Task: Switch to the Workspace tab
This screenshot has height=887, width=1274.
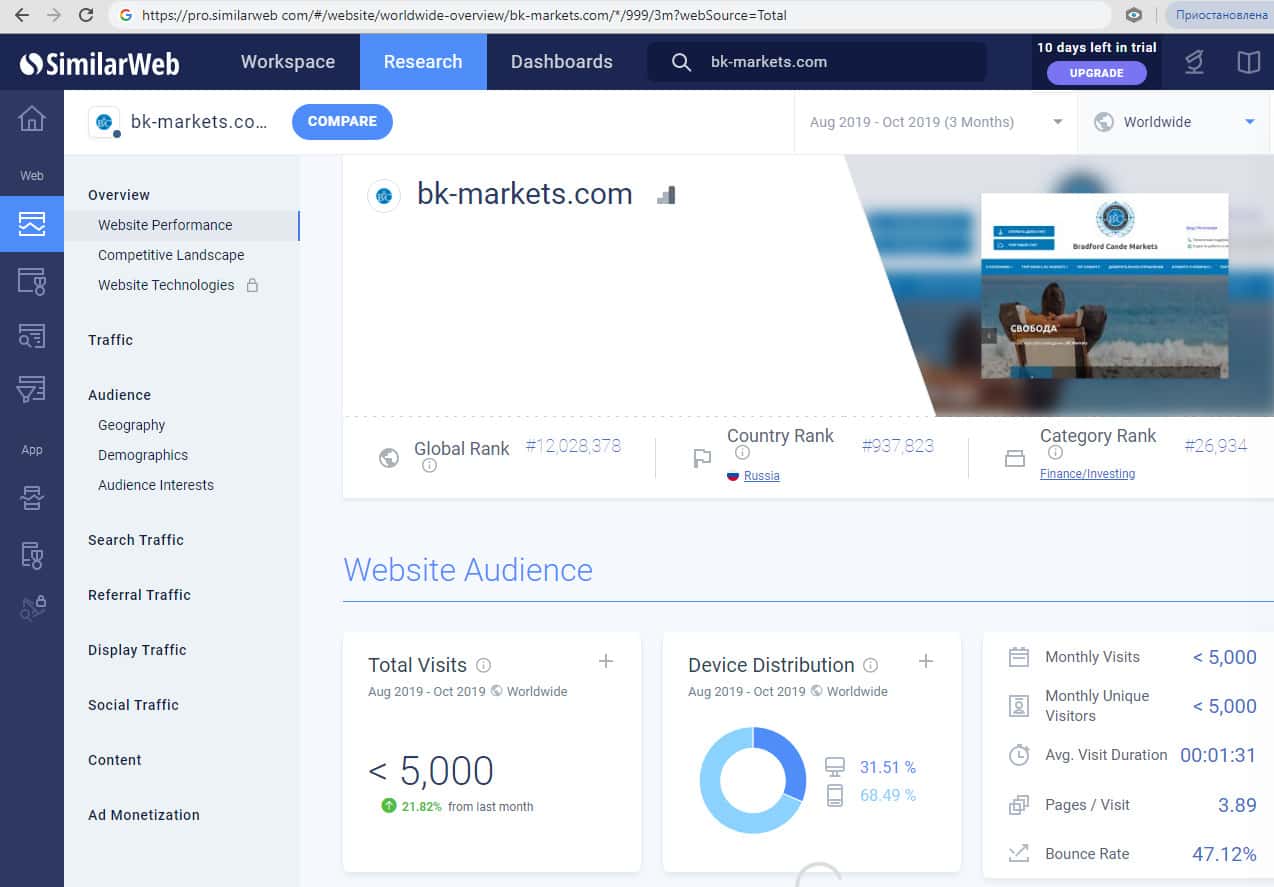Action: [x=288, y=62]
